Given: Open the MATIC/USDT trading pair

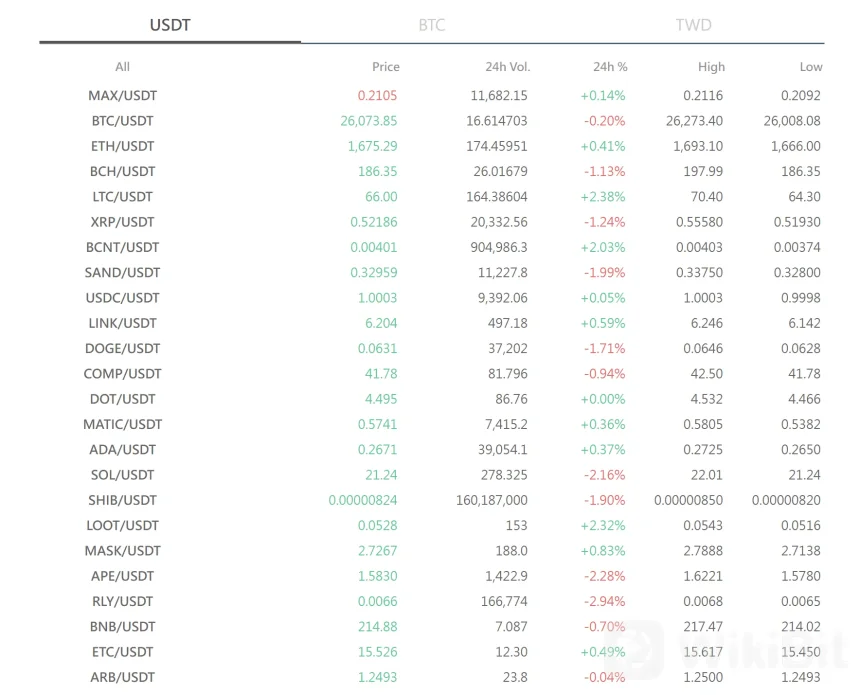Looking at the screenshot, I should tap(122, 424).
